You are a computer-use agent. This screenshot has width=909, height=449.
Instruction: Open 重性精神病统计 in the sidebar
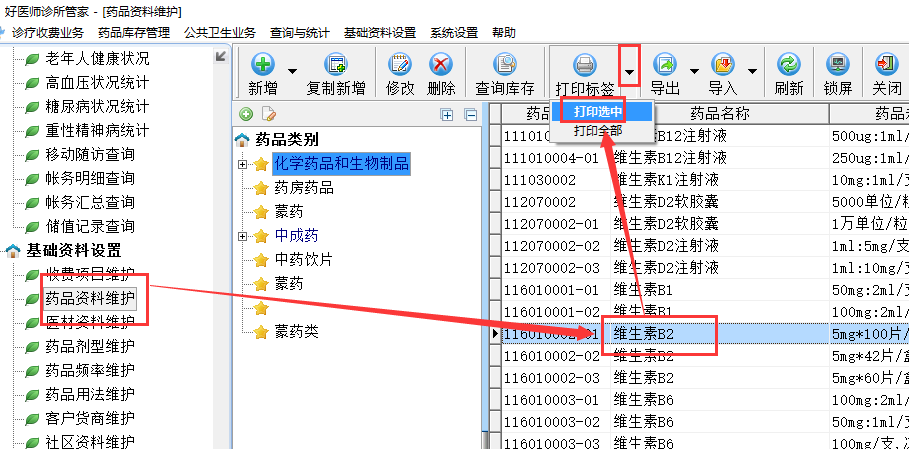(97, 130)
